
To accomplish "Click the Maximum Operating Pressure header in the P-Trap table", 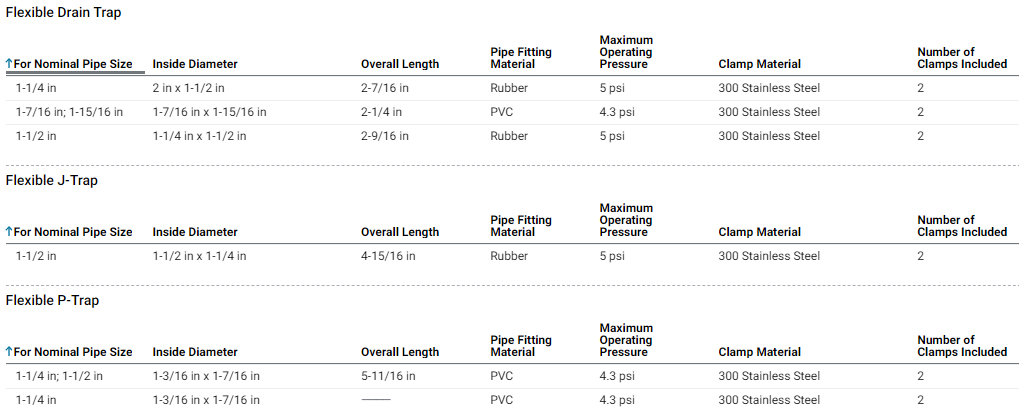I will [625, 340].
